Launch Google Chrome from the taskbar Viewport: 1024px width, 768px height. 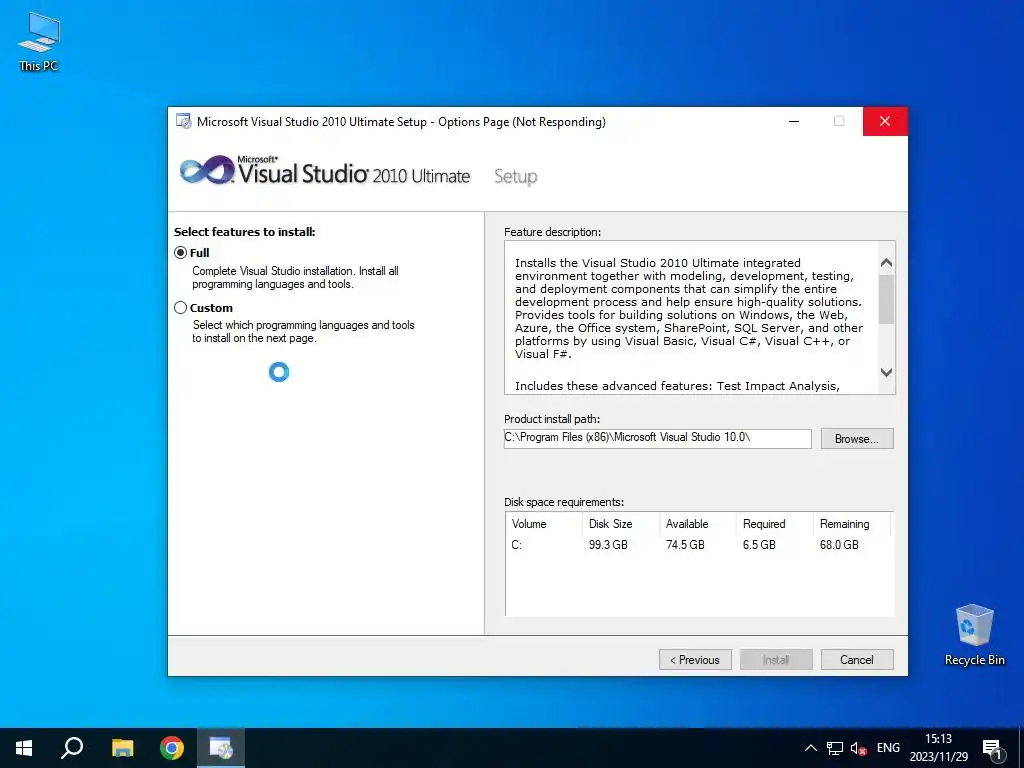(172, 748)
